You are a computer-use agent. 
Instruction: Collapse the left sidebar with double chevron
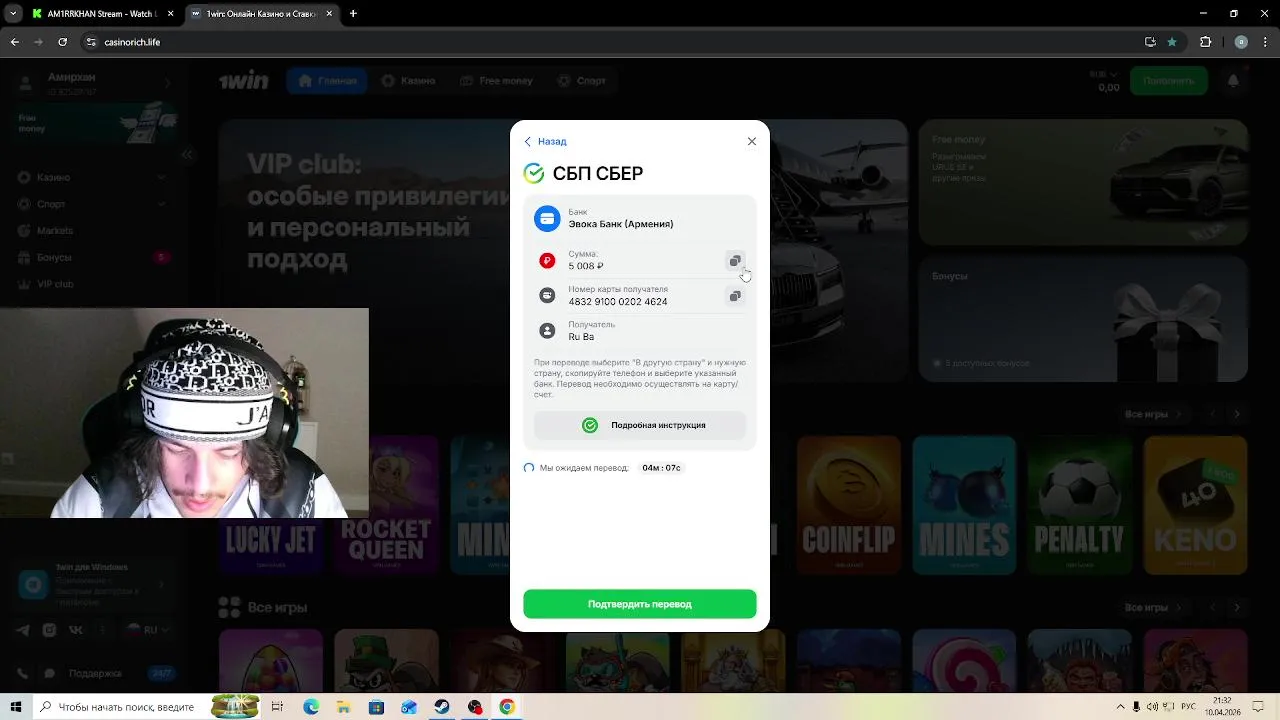(187, 155)
